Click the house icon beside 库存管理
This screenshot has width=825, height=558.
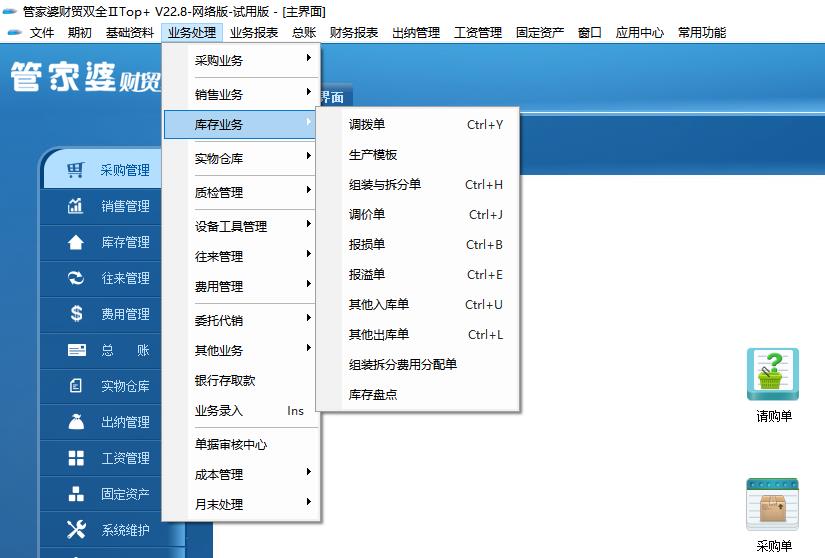pos(76,242)
